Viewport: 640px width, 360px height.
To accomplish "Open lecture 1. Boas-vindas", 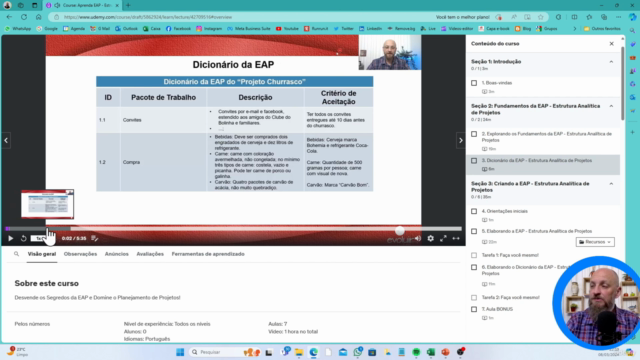I will click(x=497, y=83).
